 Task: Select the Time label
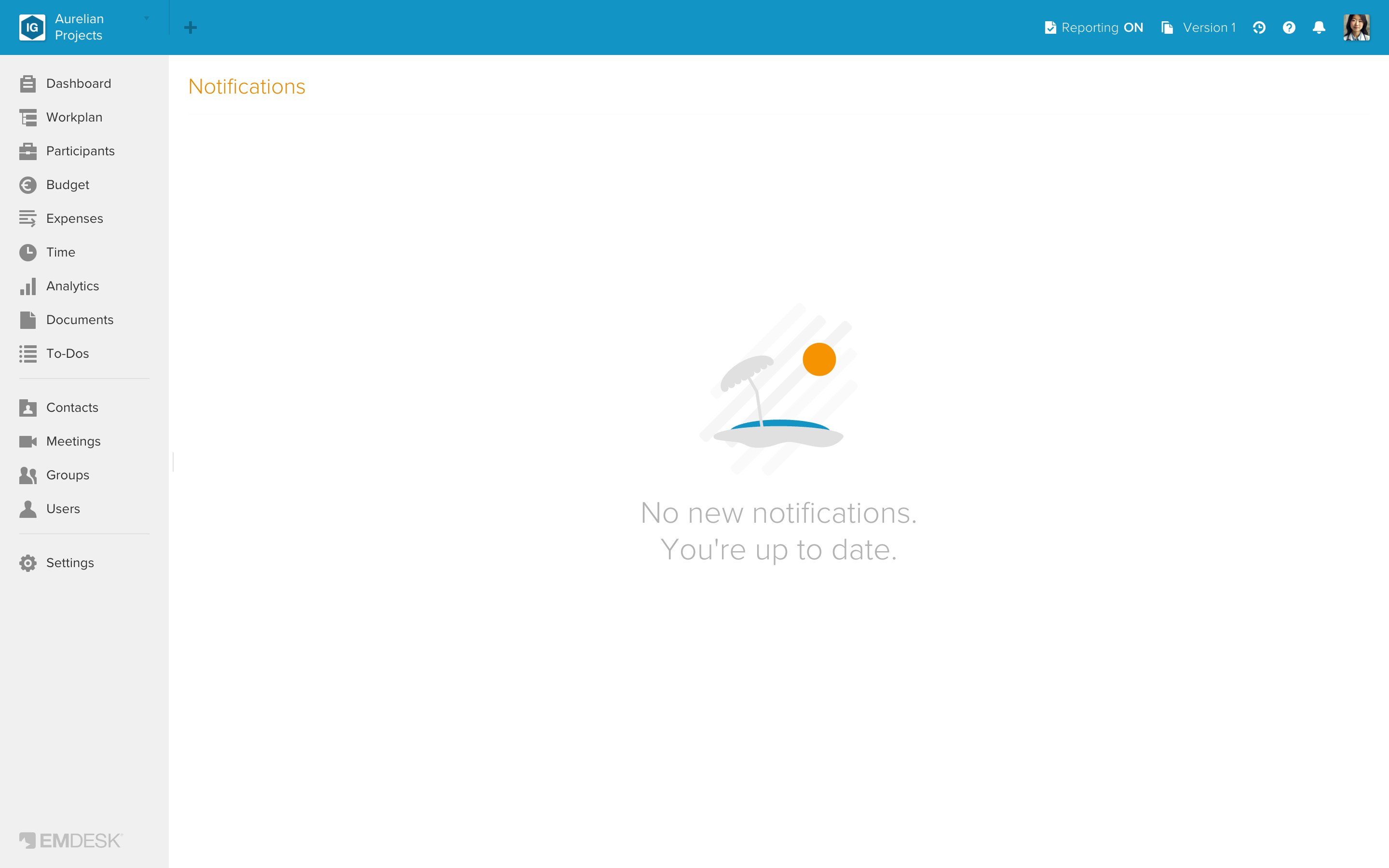(61, 253)
